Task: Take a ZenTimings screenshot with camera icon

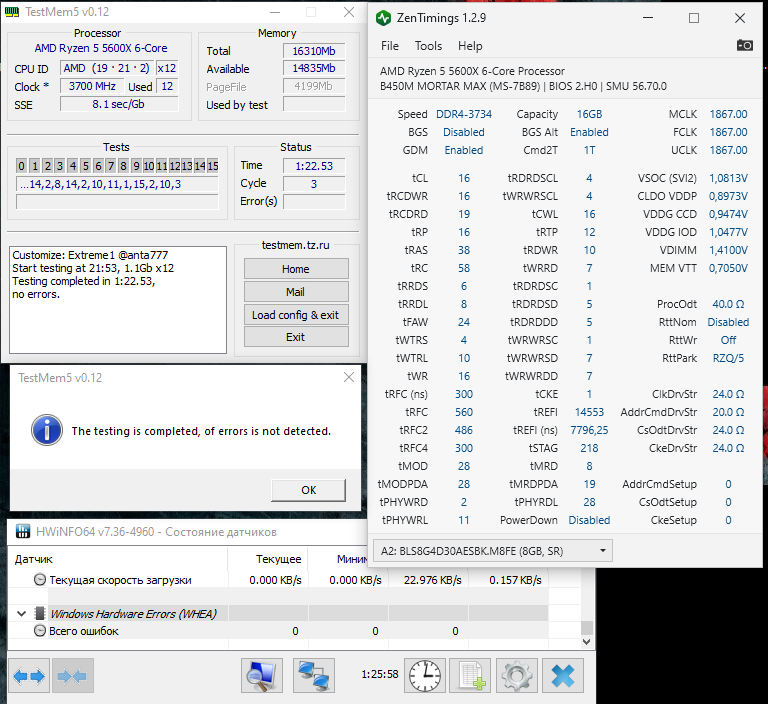Action: pyautogui.click(x=744, y=46)
